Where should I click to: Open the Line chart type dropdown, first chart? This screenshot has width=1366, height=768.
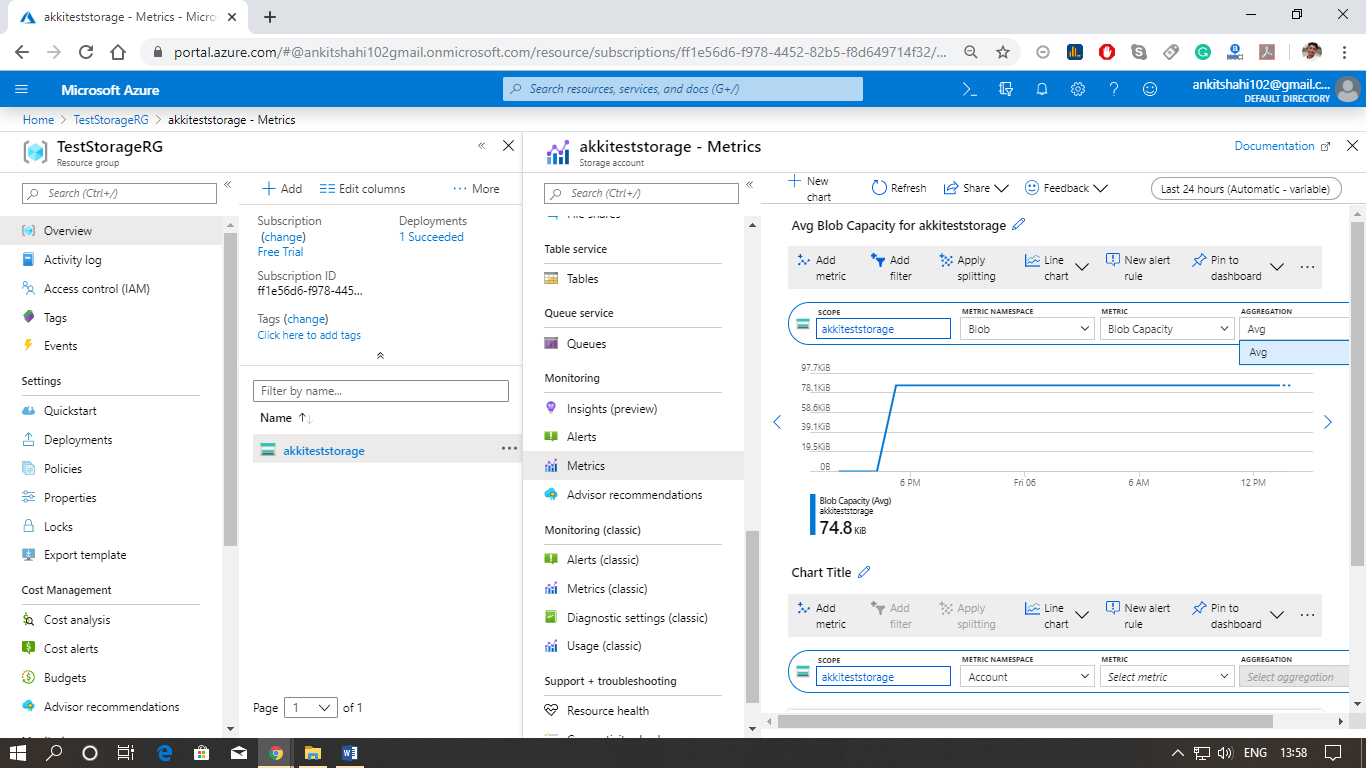(1056, 268)
